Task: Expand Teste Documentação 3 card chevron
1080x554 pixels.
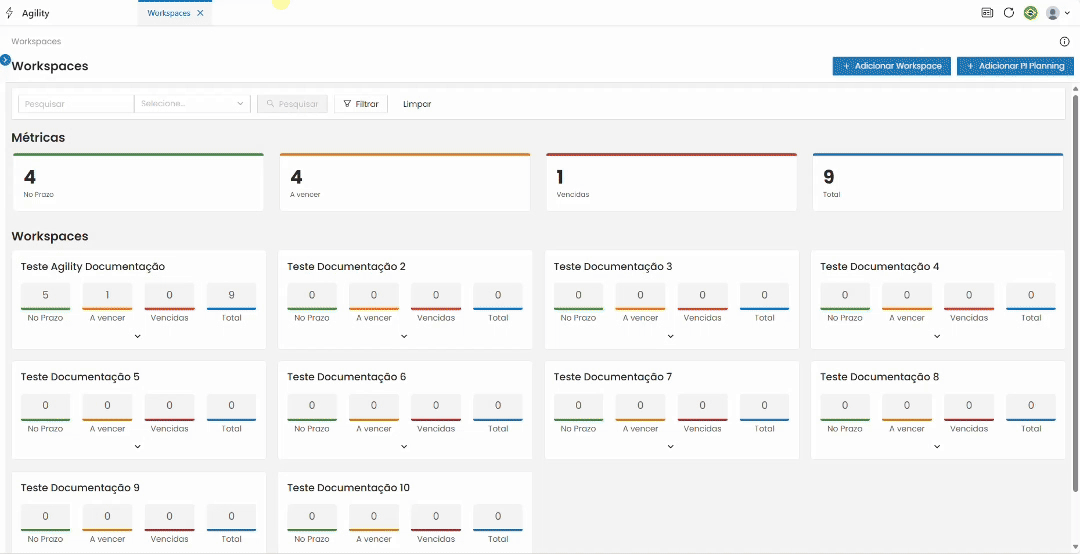Action: [x=670, y=336]
